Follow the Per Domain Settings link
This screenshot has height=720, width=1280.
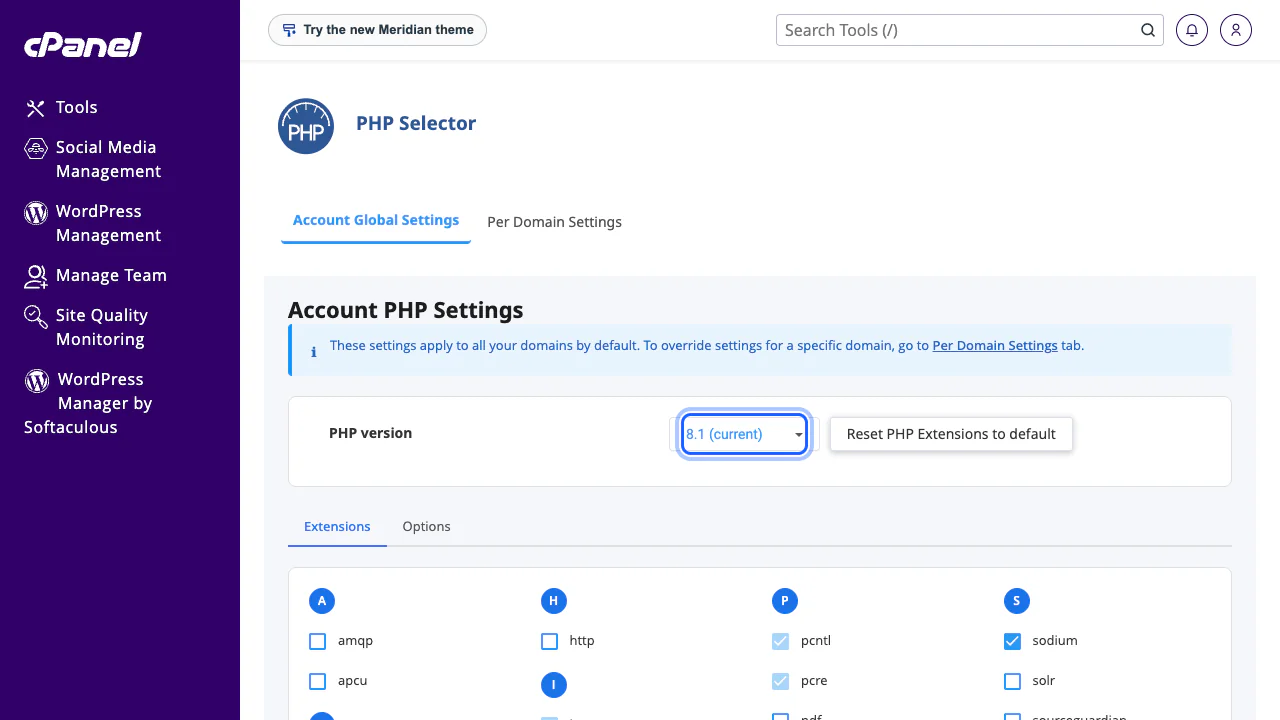pos(995,346)
